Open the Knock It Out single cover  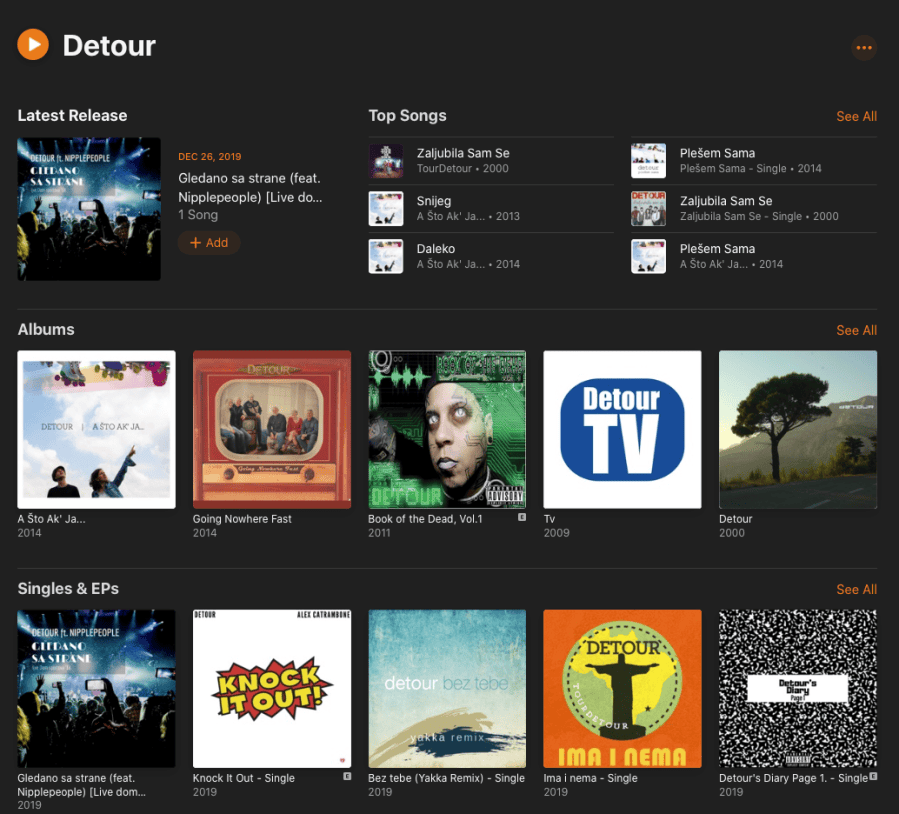pyautogui.click(x=272, y=688)
